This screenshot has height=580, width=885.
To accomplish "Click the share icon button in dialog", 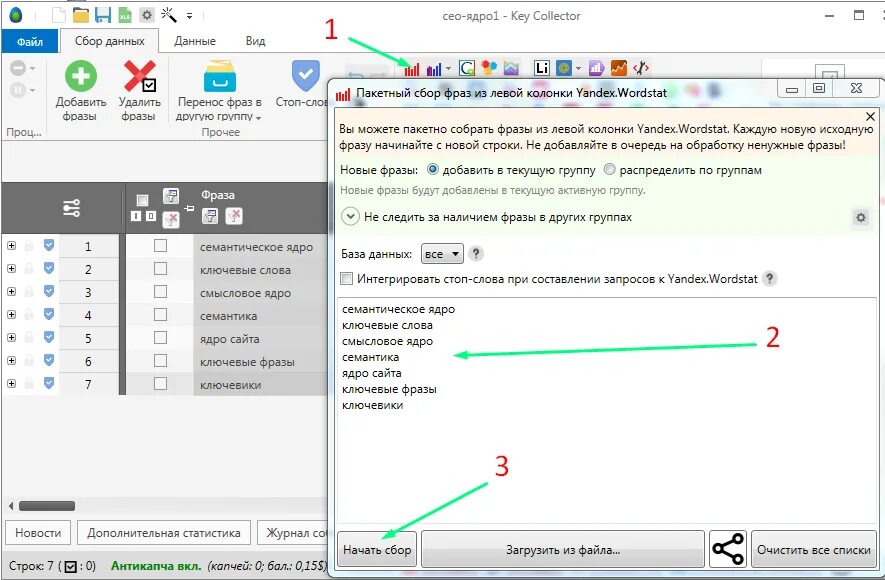I will pos(728,549).
